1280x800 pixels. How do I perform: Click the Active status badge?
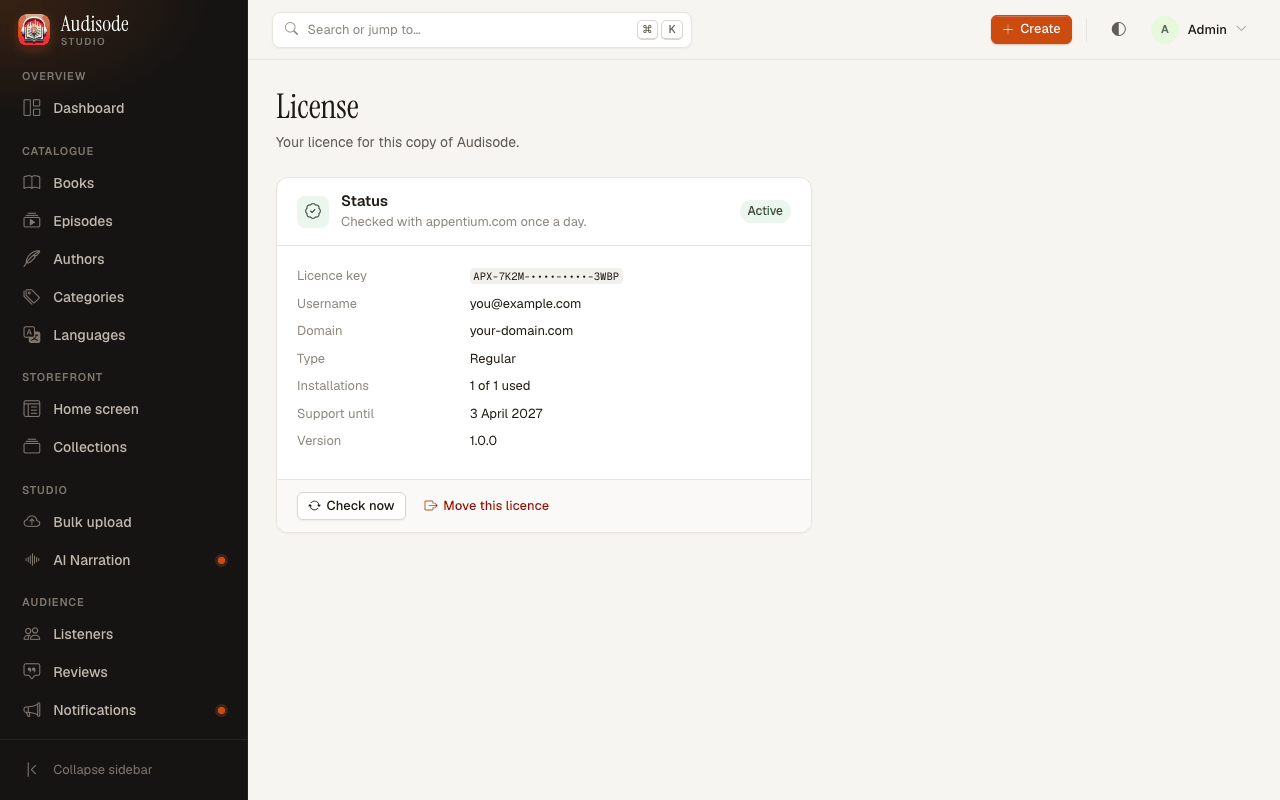pyautogui.click(x=765, y=211)
